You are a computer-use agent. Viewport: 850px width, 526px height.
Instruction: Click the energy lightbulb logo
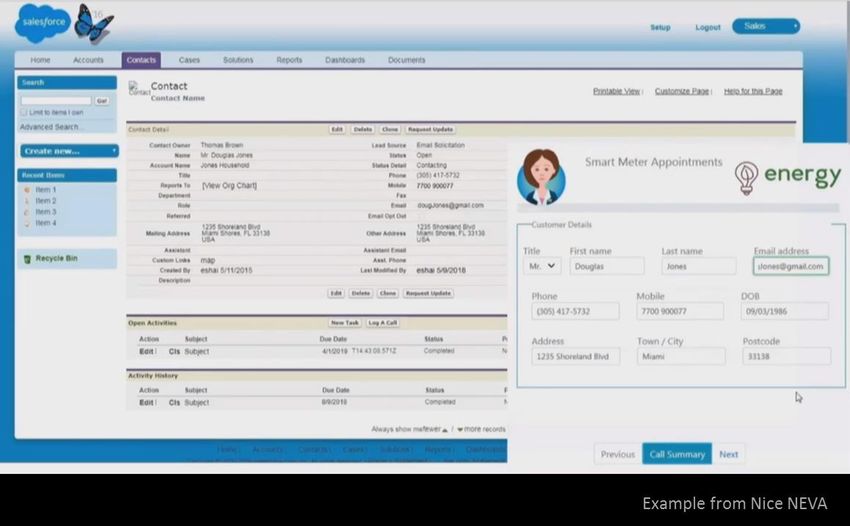coord(746,178)
